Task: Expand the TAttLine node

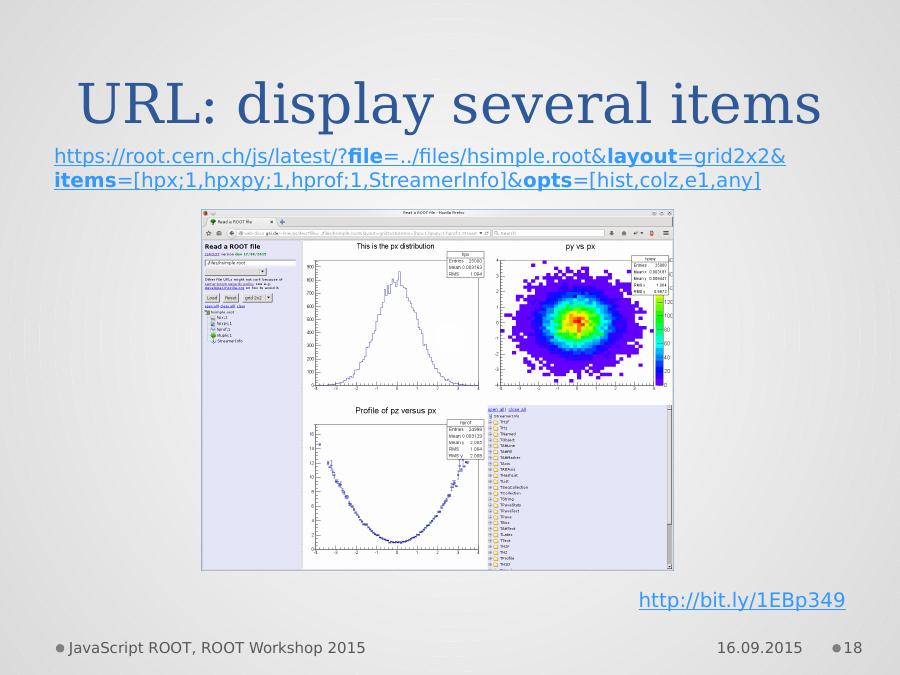Action: coord(490,446)
